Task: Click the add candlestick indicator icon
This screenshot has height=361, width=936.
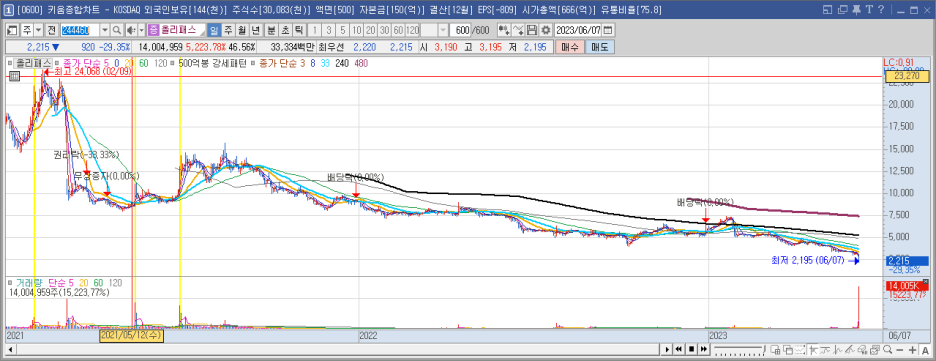Action: click(x=504, y=30)
